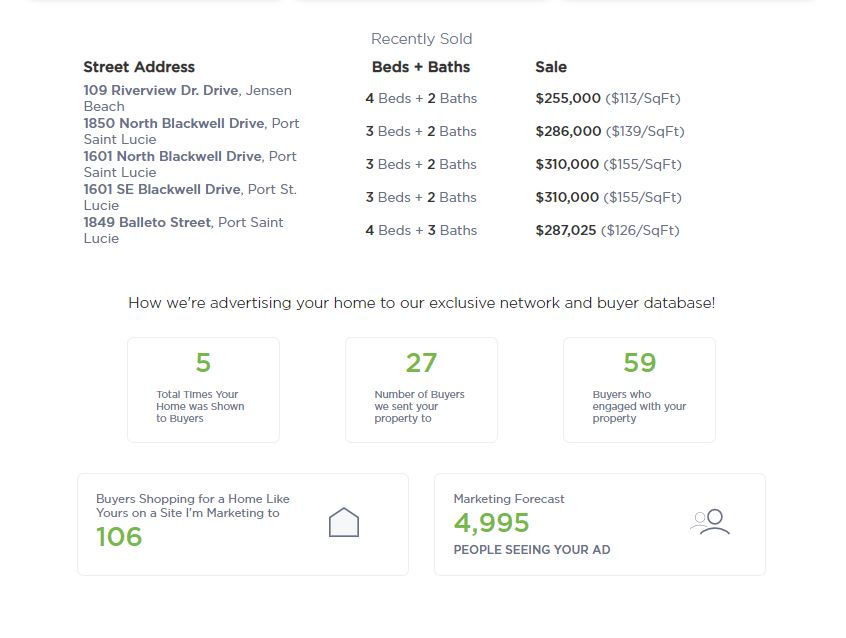Click People Seeing Your Ad label

pos(531,550)
